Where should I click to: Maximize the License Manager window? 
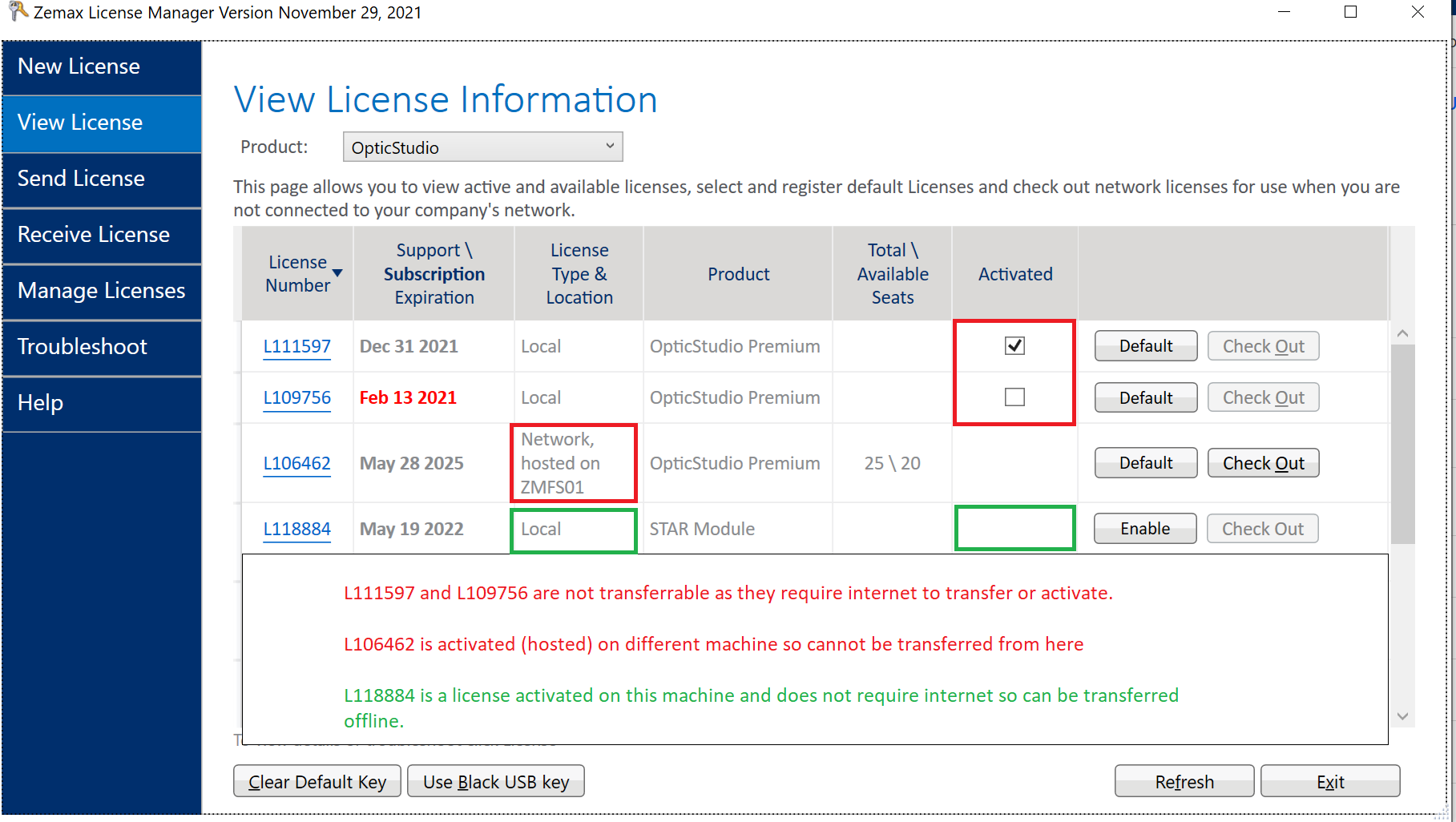pyautogui.click(x=1350, y=11)
